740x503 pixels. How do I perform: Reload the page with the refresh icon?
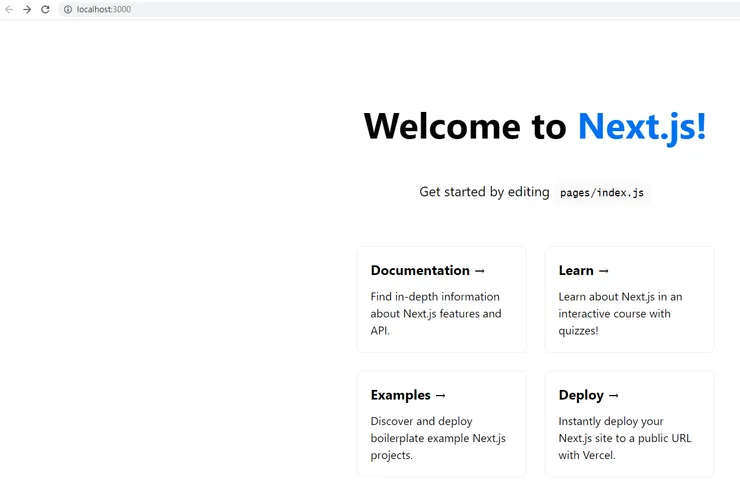point(45,9)
